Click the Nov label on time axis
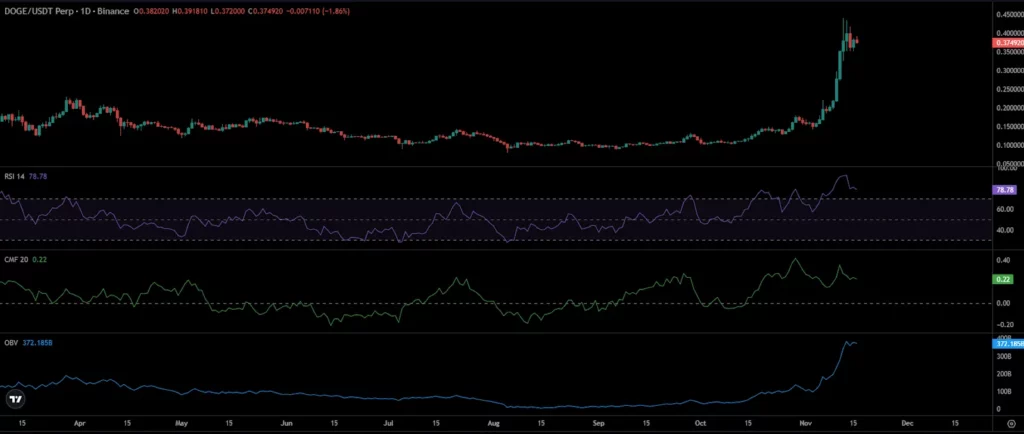This screenshot has height=434, width=1024. click(x=805, y=423)
